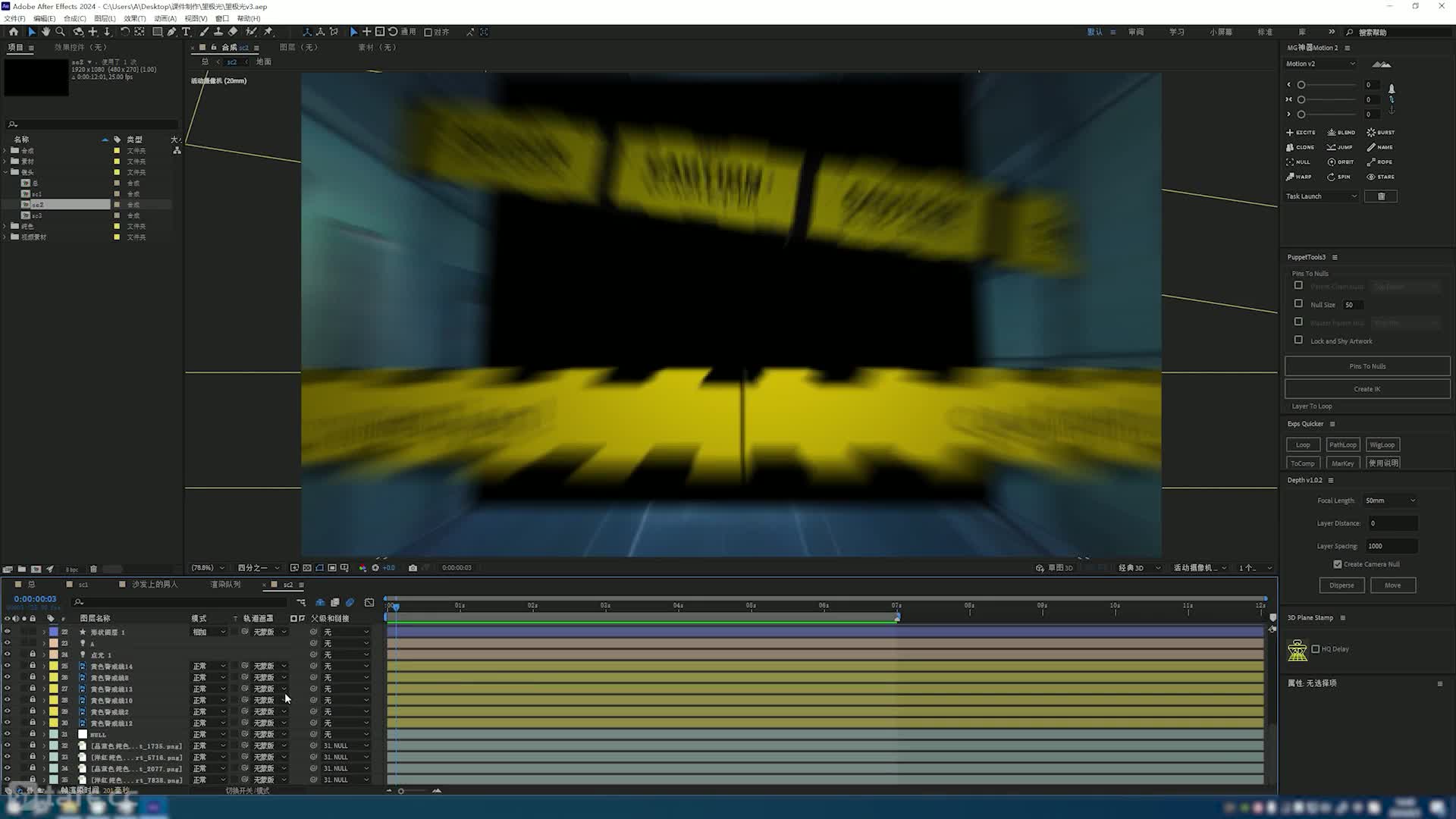The width and height of the screenshot is (1456, 819).
Task: Select the Rotation tool
Action: 125,32
